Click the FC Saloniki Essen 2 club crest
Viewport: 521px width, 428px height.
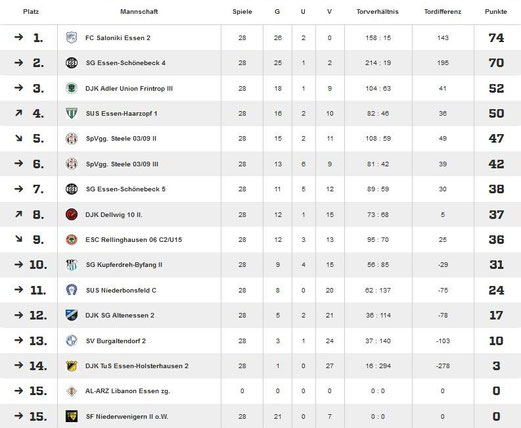click(x=71, y=37)
